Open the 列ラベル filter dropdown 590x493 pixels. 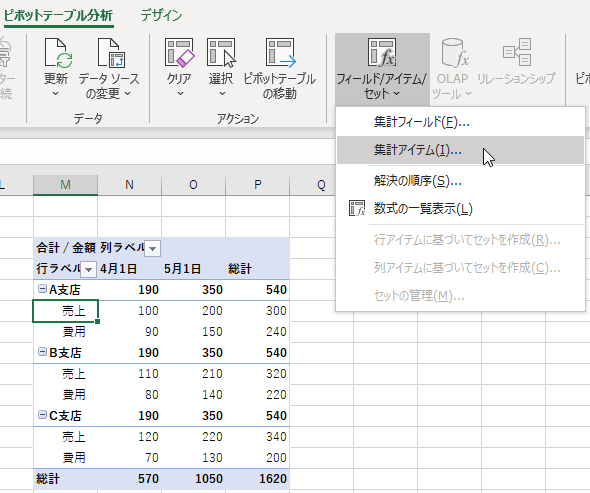click(x=152, y=248)
